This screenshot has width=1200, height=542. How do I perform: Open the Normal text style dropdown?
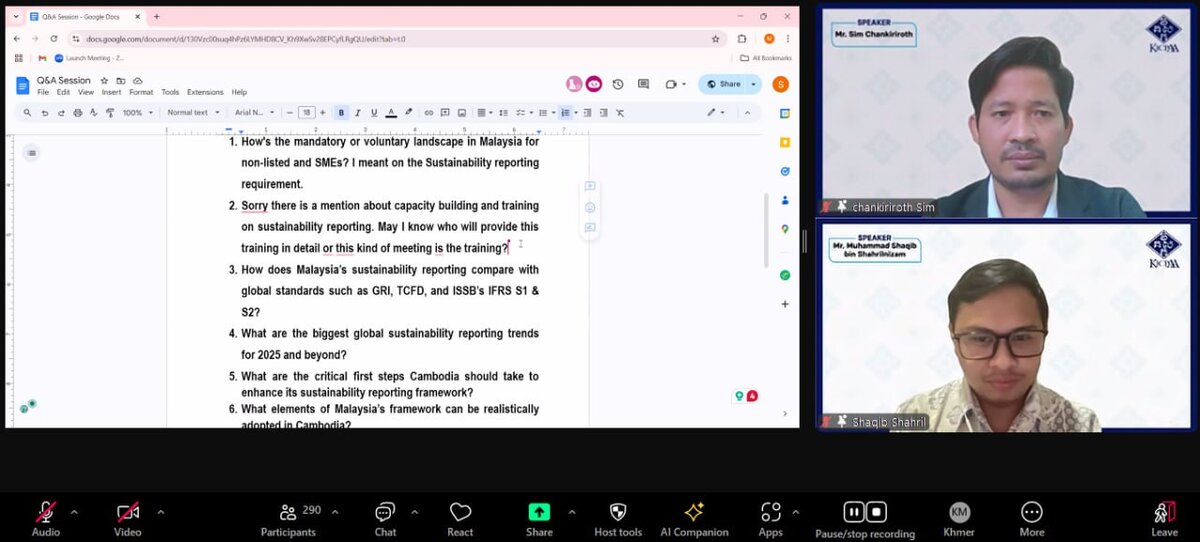click(193, 113)
